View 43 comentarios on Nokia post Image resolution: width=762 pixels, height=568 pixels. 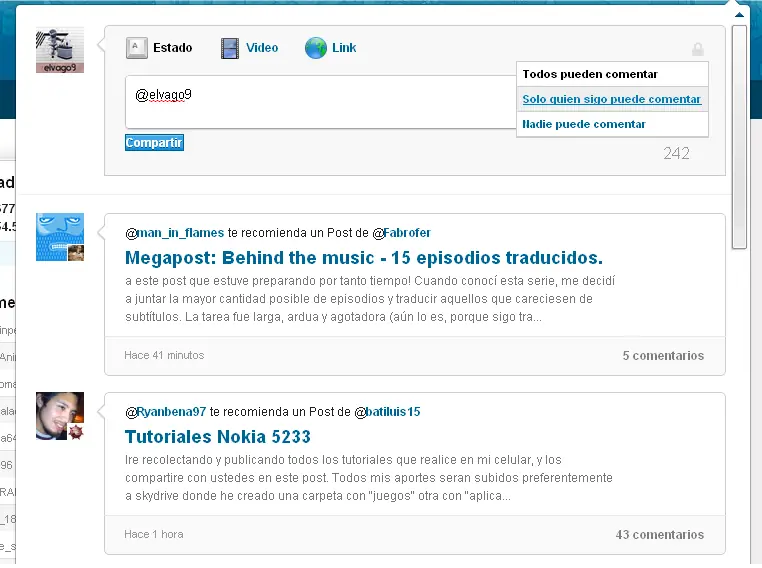tap(659, 534)
